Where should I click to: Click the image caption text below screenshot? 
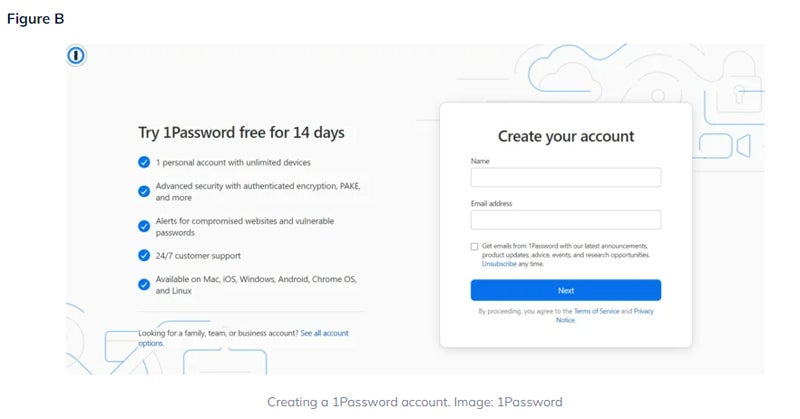pyautogui.click(x=414, y=402)
